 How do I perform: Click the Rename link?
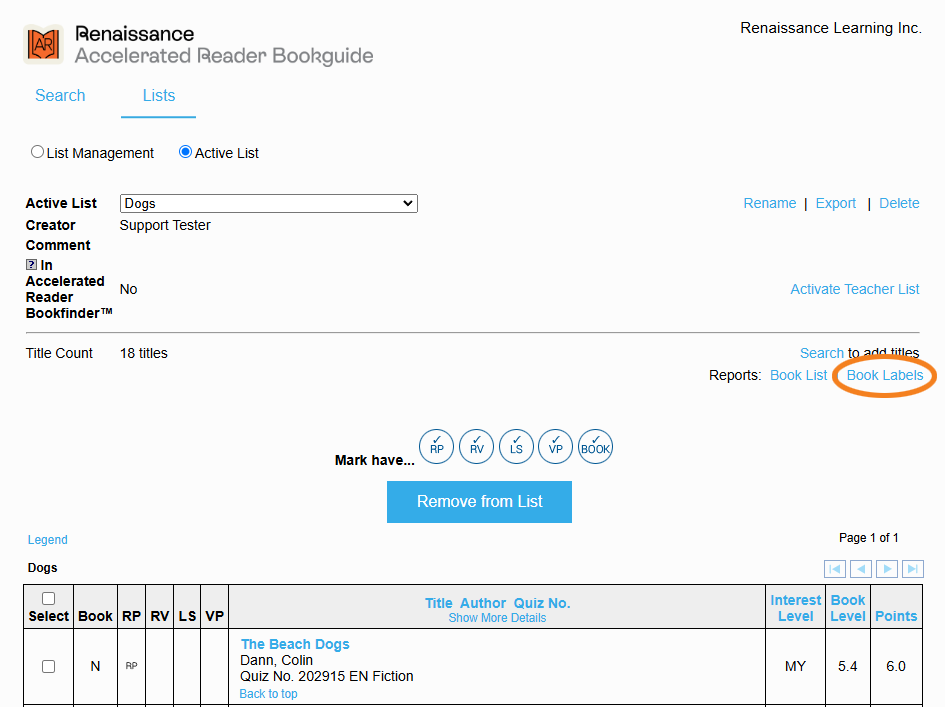click(770, 203)
